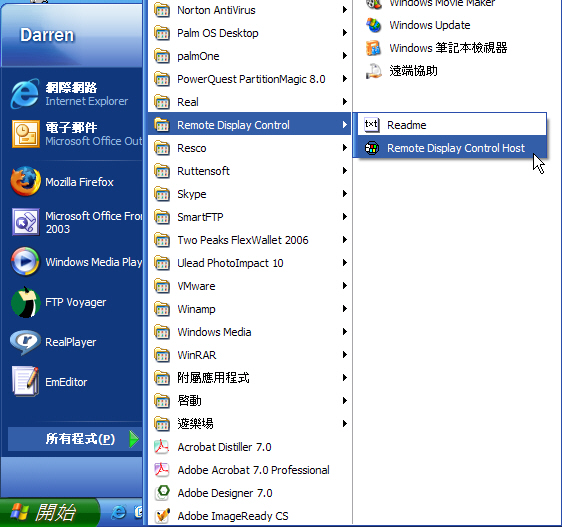Image resolution: width=562 pixels, height=527 pixels.
Task: Open the 遊樂場 games group
Action: point(249,424)
